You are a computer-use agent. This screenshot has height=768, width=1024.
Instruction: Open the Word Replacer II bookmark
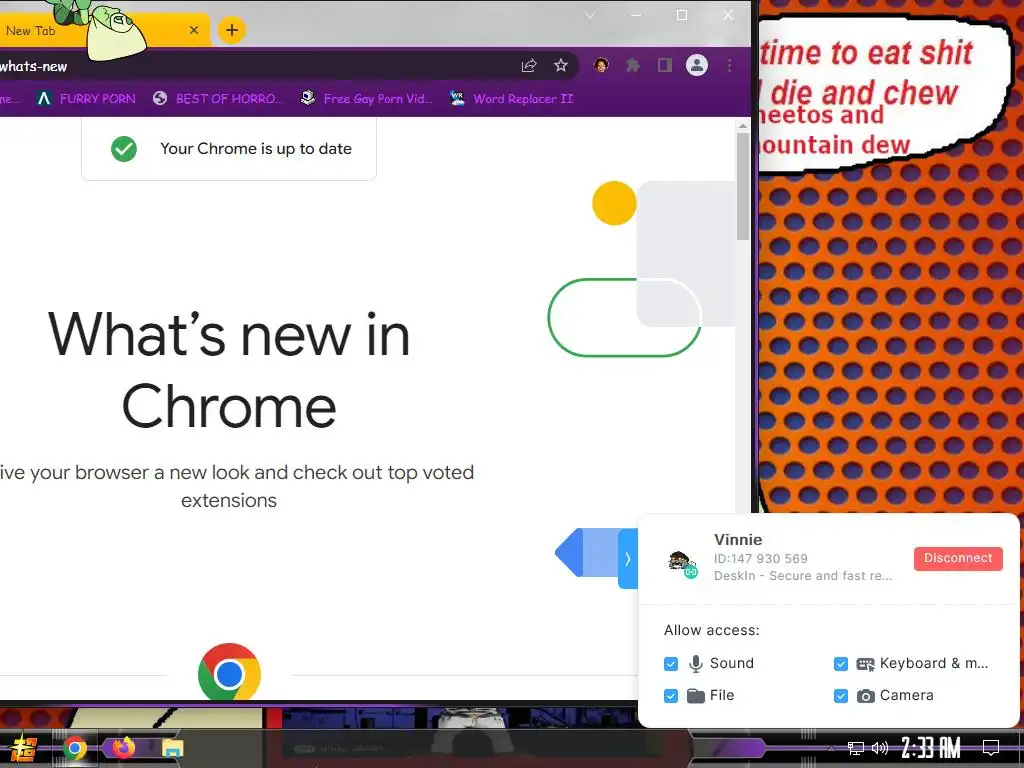click(511, 99)
